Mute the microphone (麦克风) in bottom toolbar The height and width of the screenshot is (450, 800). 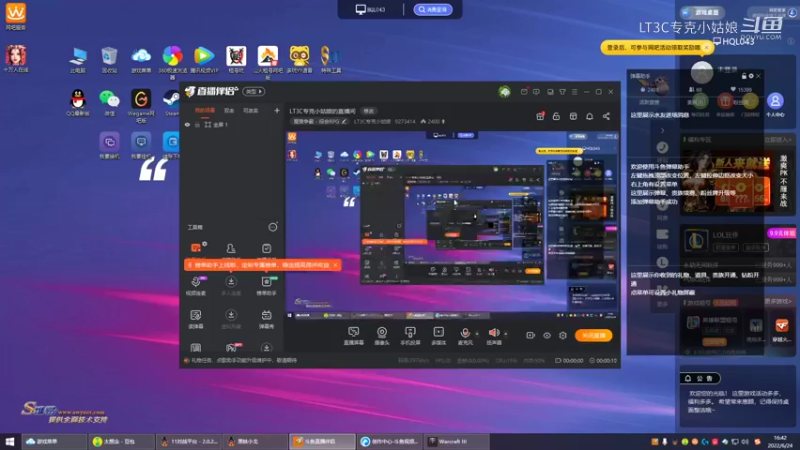pyautogui.click(x=465, y=336)
